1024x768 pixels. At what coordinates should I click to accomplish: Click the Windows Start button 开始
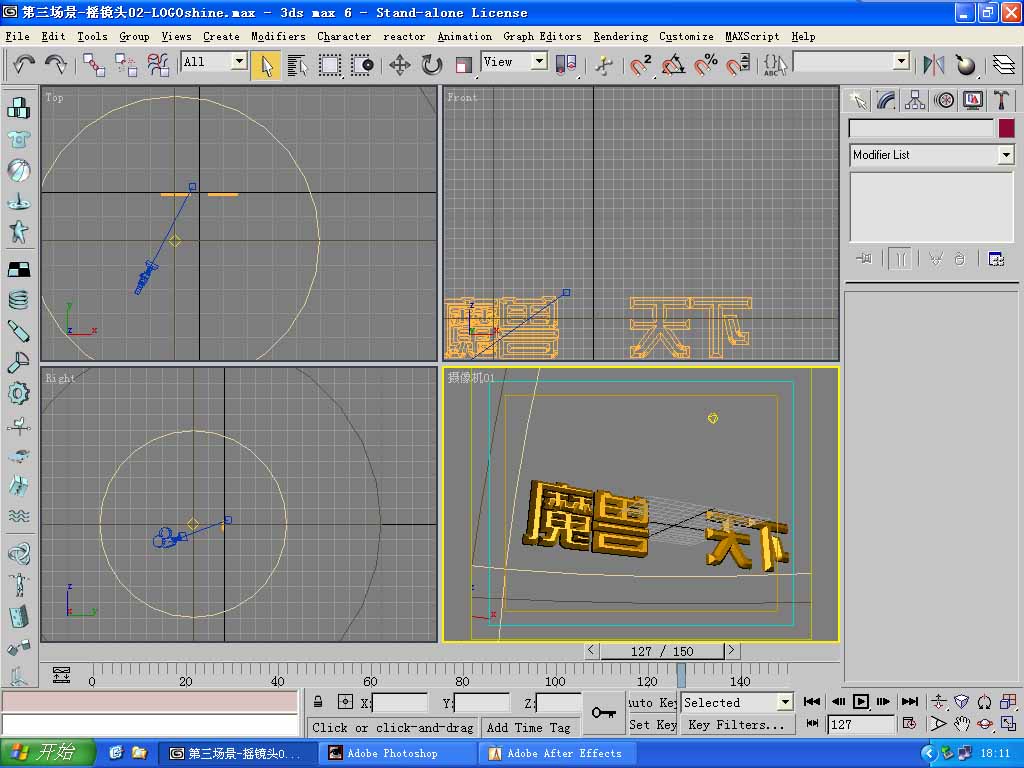47,753
